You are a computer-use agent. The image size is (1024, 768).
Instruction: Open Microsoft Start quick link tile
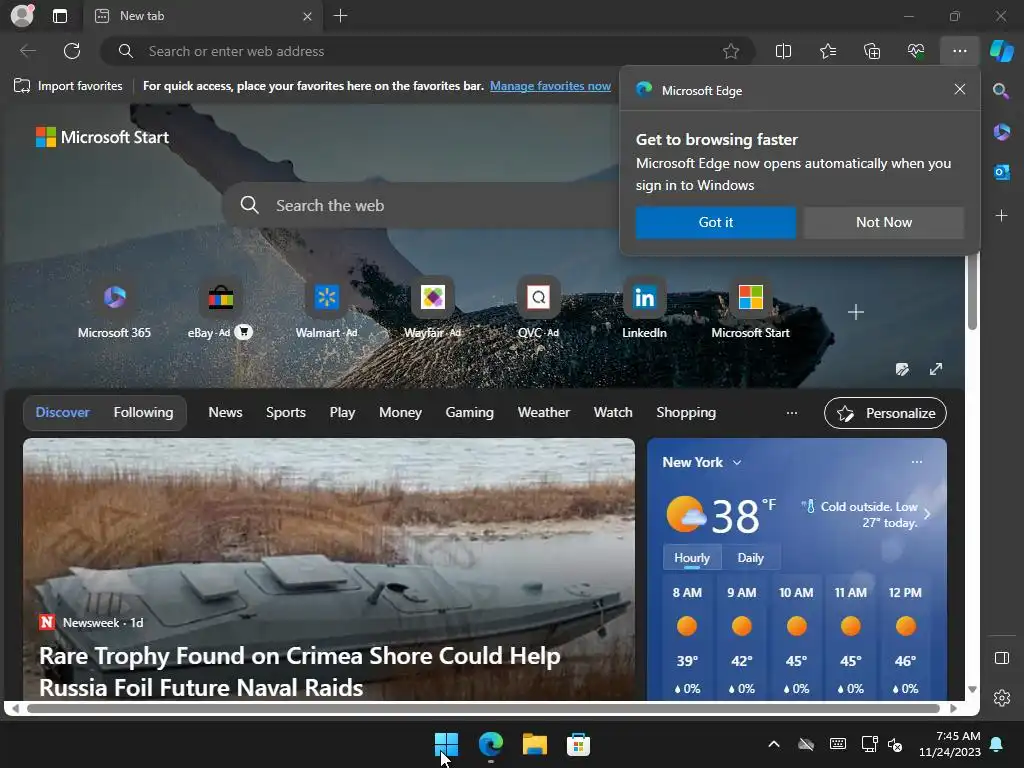[x=750, y=309]
